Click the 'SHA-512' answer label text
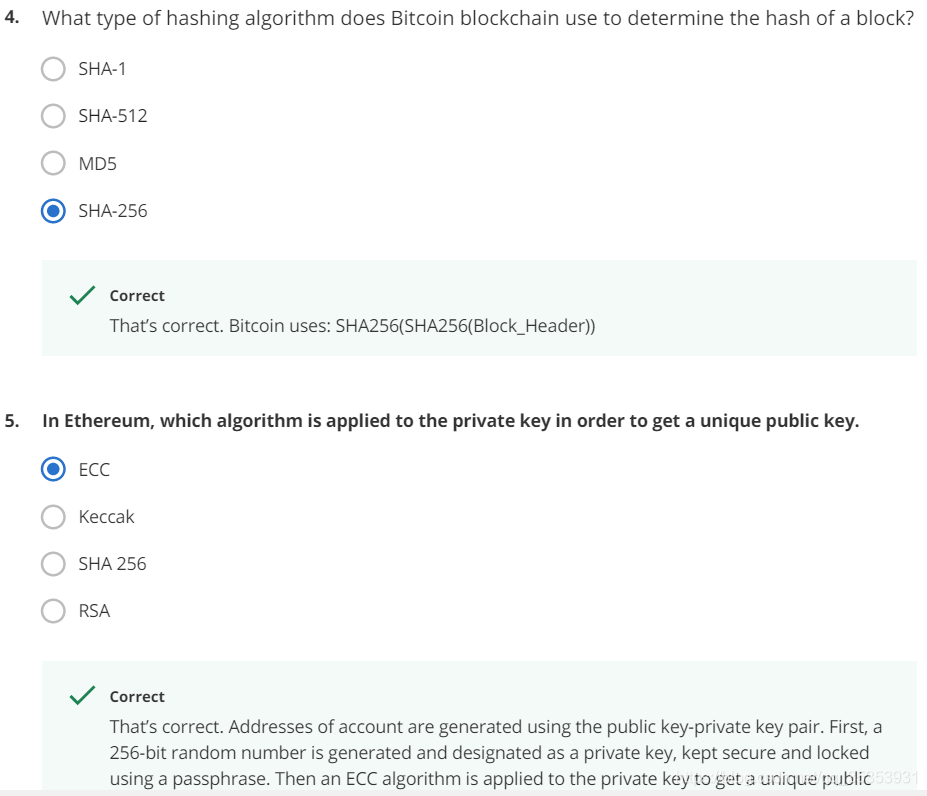The image size is (927, 796). tap(113, 116)
